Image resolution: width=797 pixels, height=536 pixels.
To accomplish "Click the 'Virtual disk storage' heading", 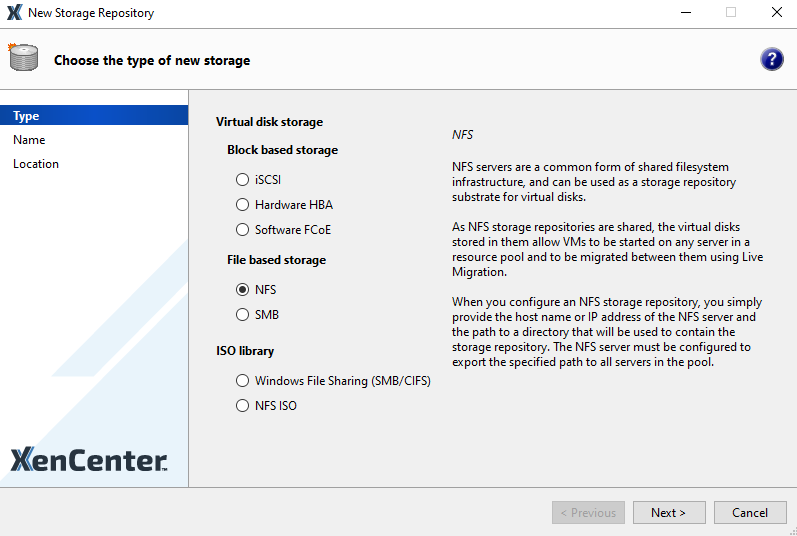I will pos(269,122).
